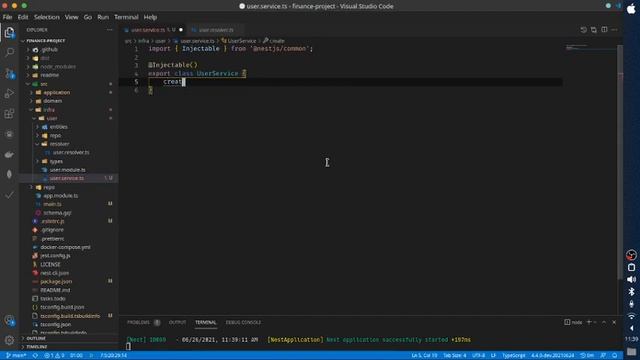Open the Explorer view in activity bar
640x360 pixels.
tap(9, 33)
